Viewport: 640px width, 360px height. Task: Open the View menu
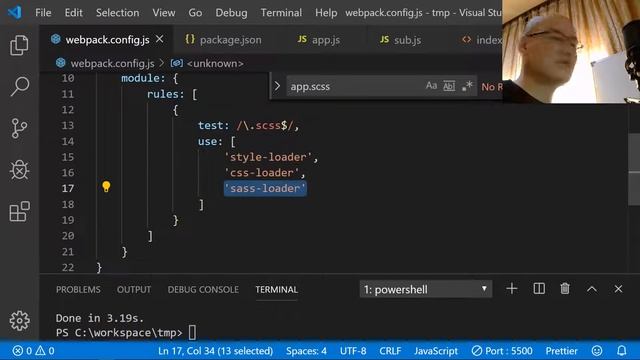point(164,13)
